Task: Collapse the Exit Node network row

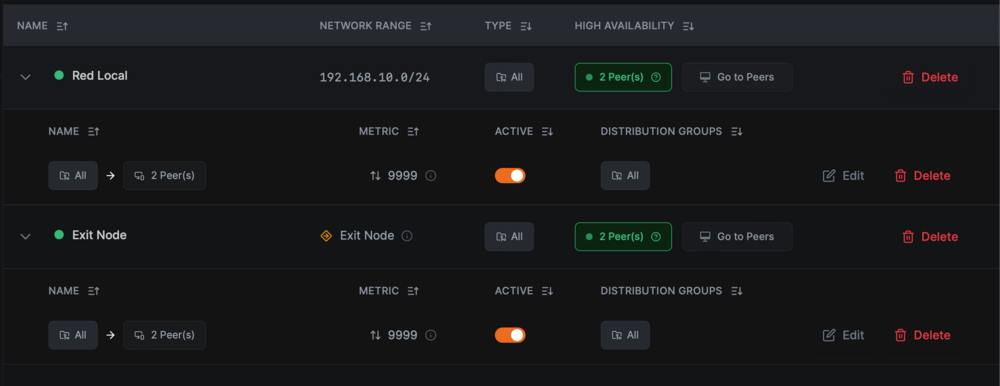Action: click(x=26, y=236)
